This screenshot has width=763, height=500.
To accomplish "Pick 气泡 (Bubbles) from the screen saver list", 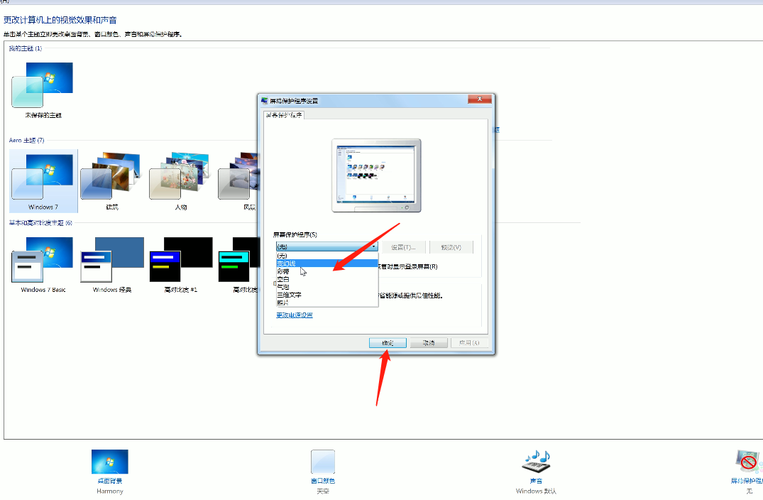I will click(x=284, y=286).
